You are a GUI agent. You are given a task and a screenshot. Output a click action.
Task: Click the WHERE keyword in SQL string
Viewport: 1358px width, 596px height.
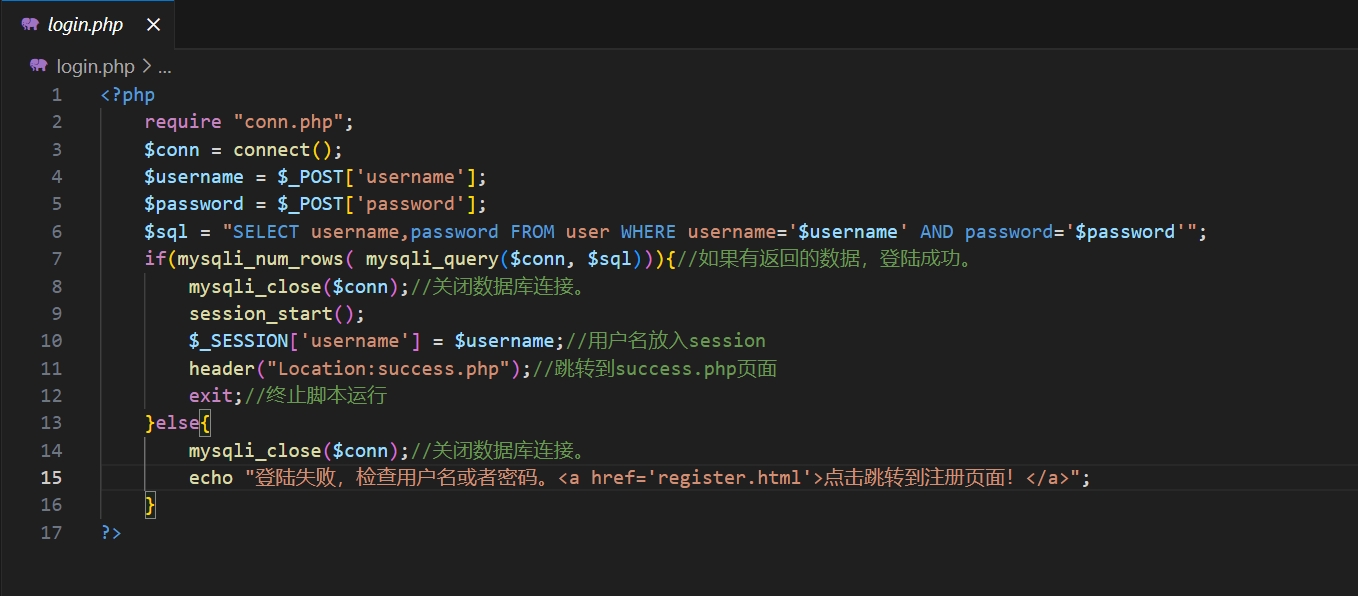(648, 232)
